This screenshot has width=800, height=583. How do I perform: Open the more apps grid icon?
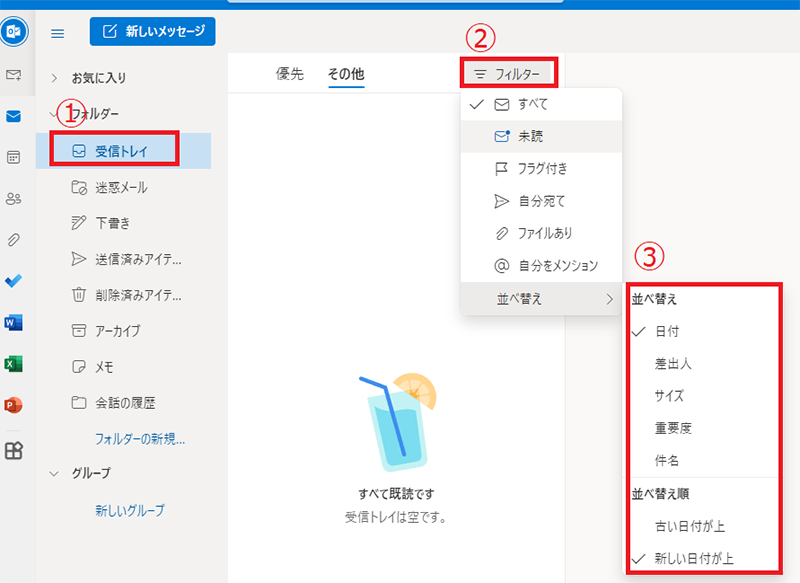pos(14,450)
